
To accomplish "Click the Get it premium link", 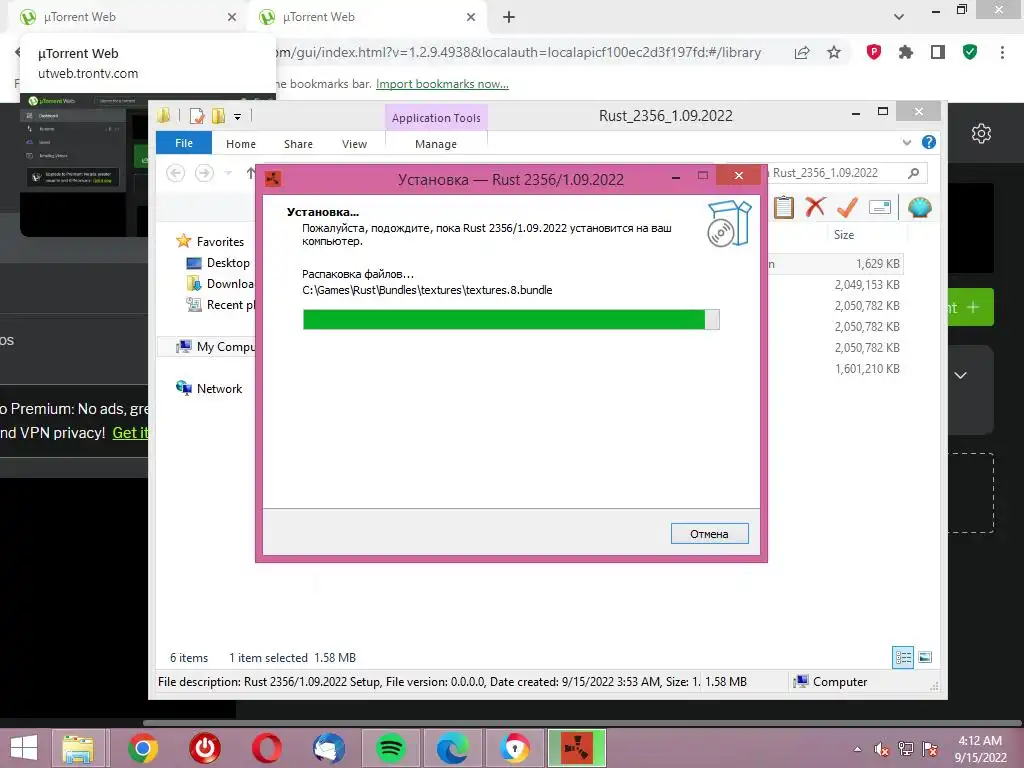I will pyautogui.click(x=131, y=432).
